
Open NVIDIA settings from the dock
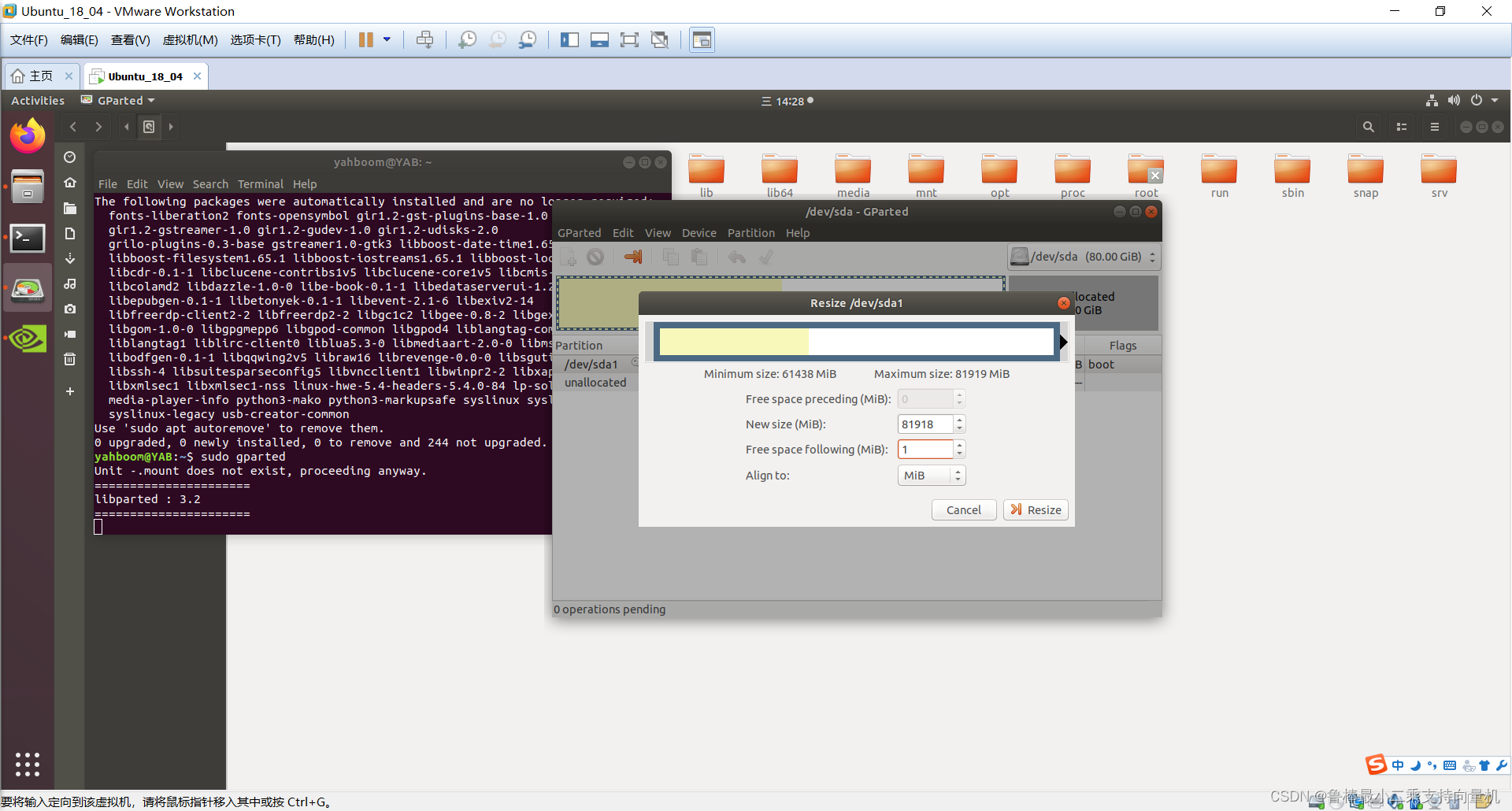pyautogui.click(x=28, y=339)
